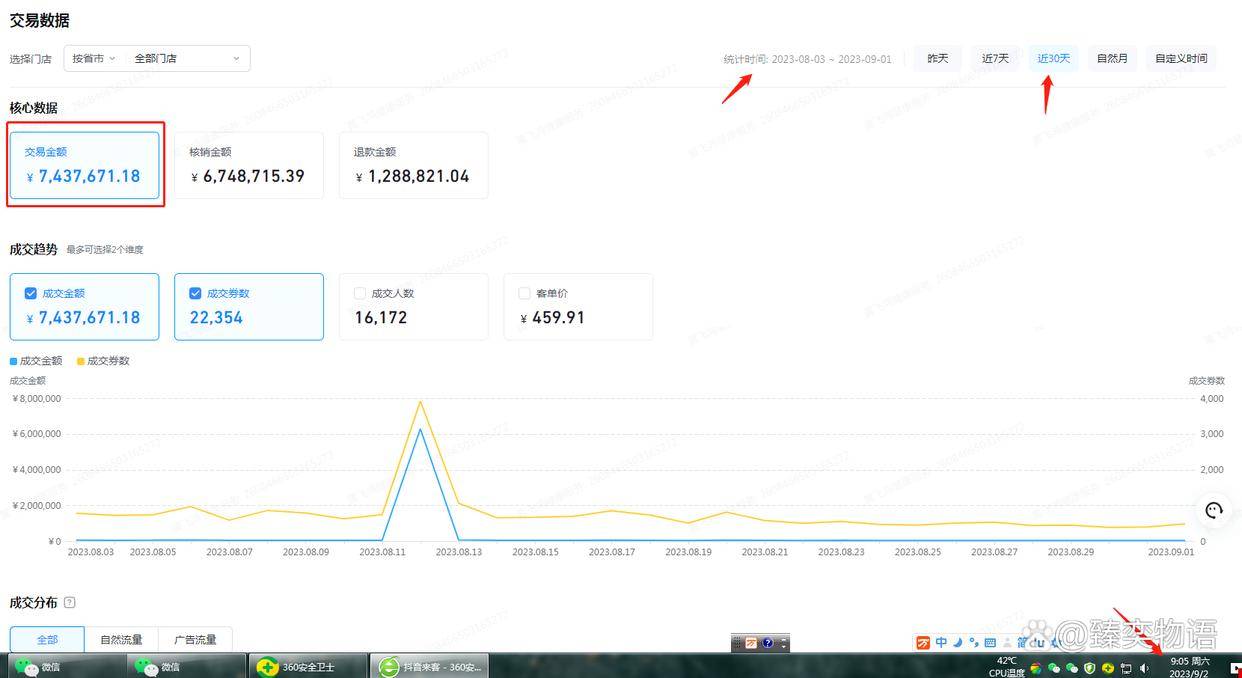Click the help icon beside 成交分布
This screenshot has width=1242, height=678.
pyautogui.click(x=70, y=603)
